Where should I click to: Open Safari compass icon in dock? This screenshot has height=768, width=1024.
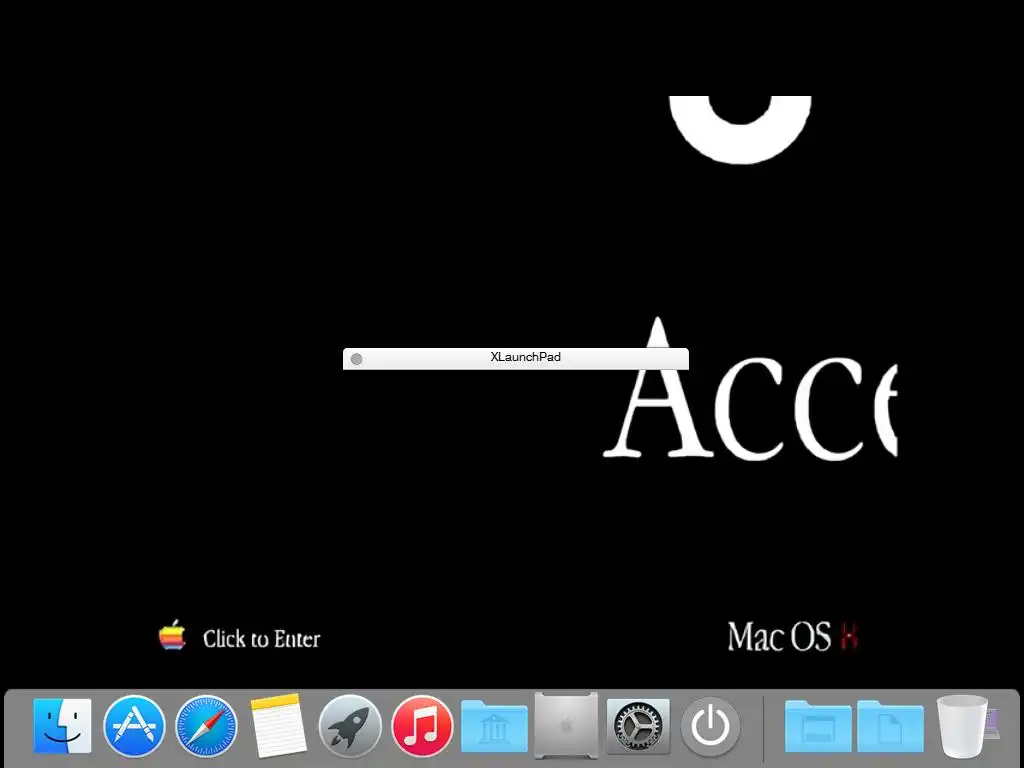[x=206, y=726]
